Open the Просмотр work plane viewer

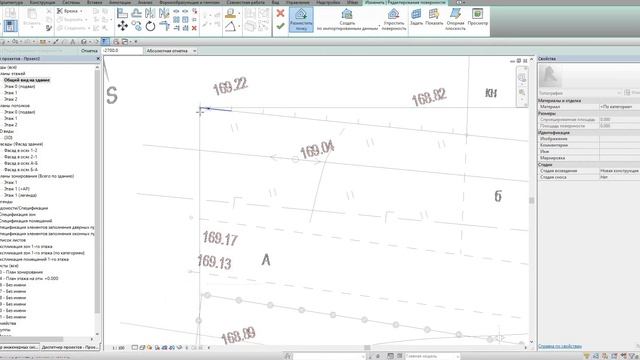[x=478, y=17]
